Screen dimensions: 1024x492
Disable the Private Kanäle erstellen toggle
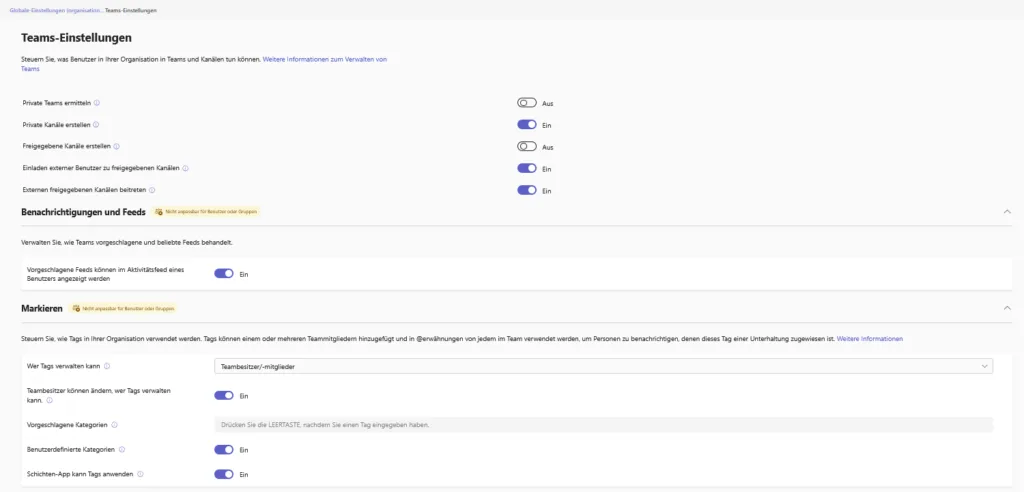527,125
